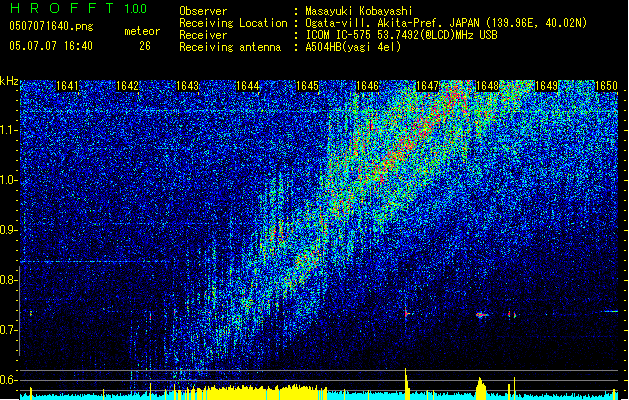The image size is (629, 400).
Task: Click the meteor count 26
Action: click(x=145, y=46)
